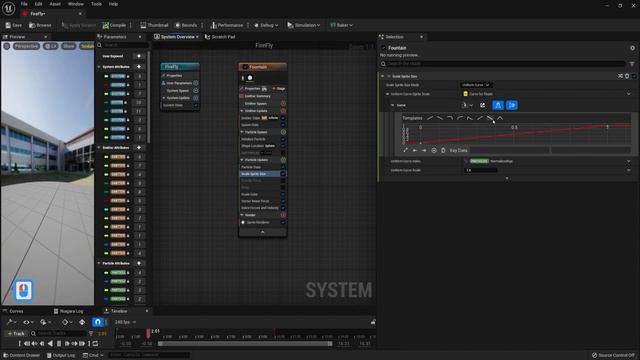
Task: Collapse the Fountain emitter node arrow
Action: pyautogui.click(x=262, y=232)
